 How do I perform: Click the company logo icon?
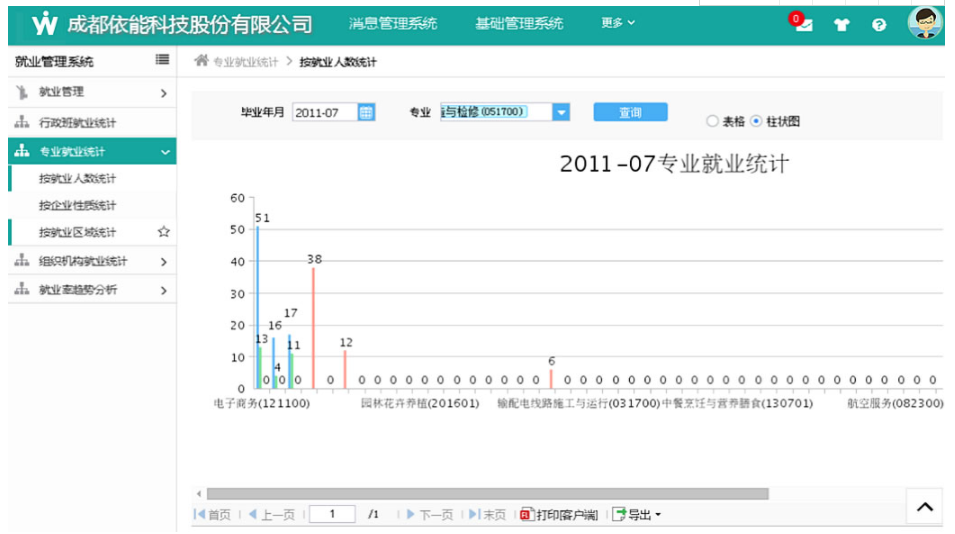tap(44, 23)
